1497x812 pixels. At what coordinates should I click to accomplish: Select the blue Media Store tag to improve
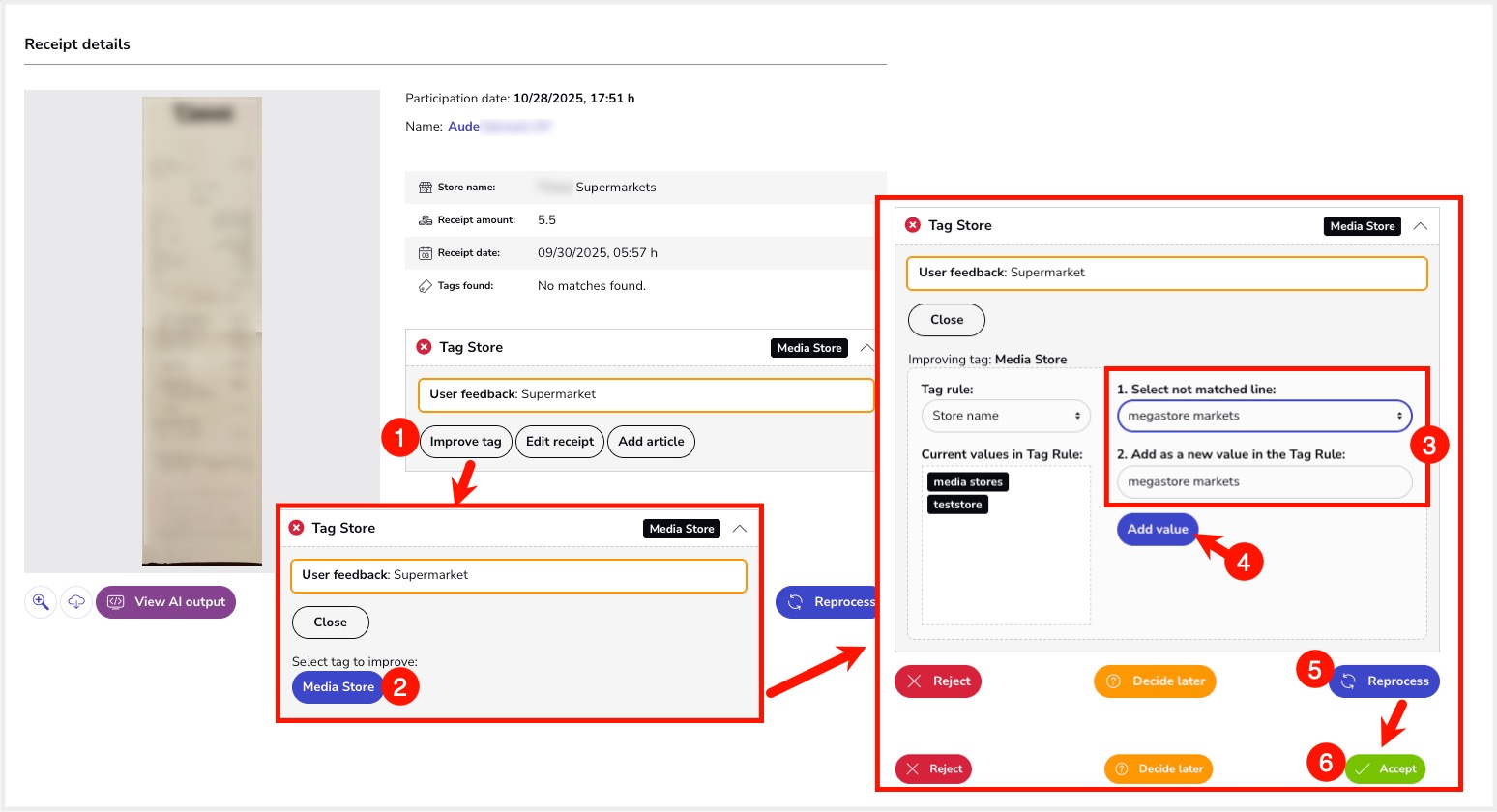338,686
